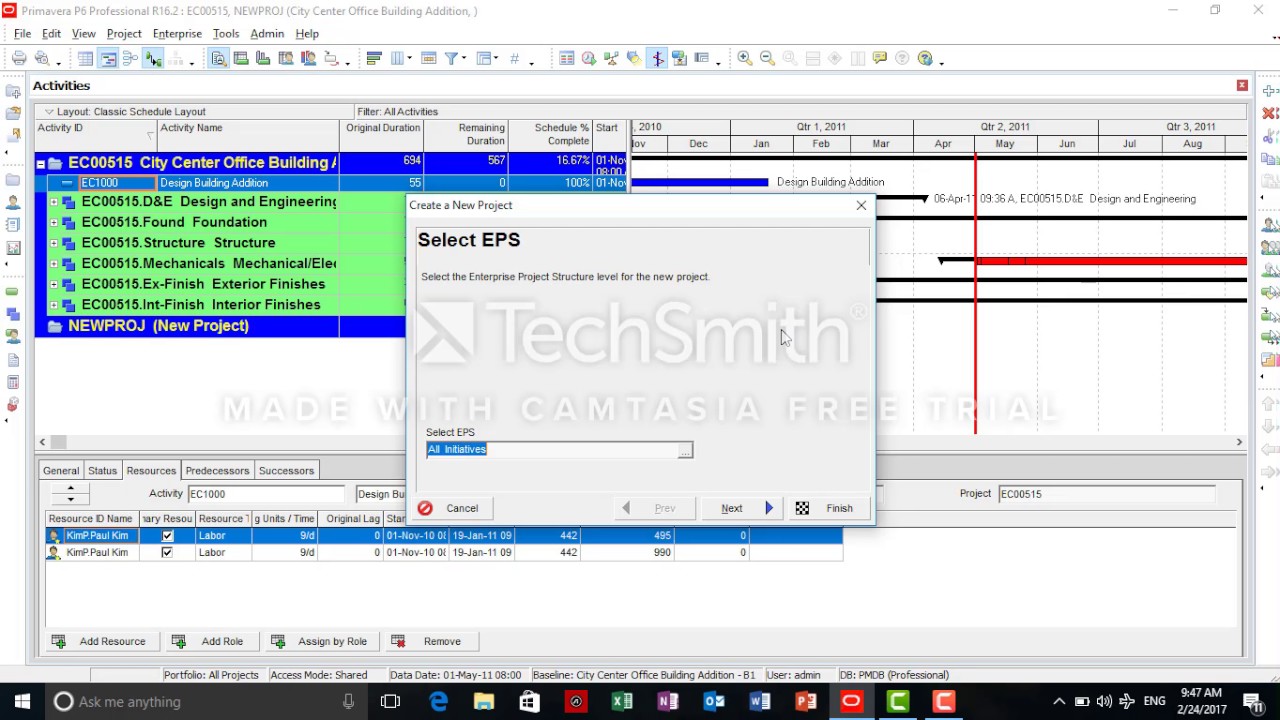Open the Tools menu
The width and height of the screenshot is (1280, 720).
tap(226, 33)
